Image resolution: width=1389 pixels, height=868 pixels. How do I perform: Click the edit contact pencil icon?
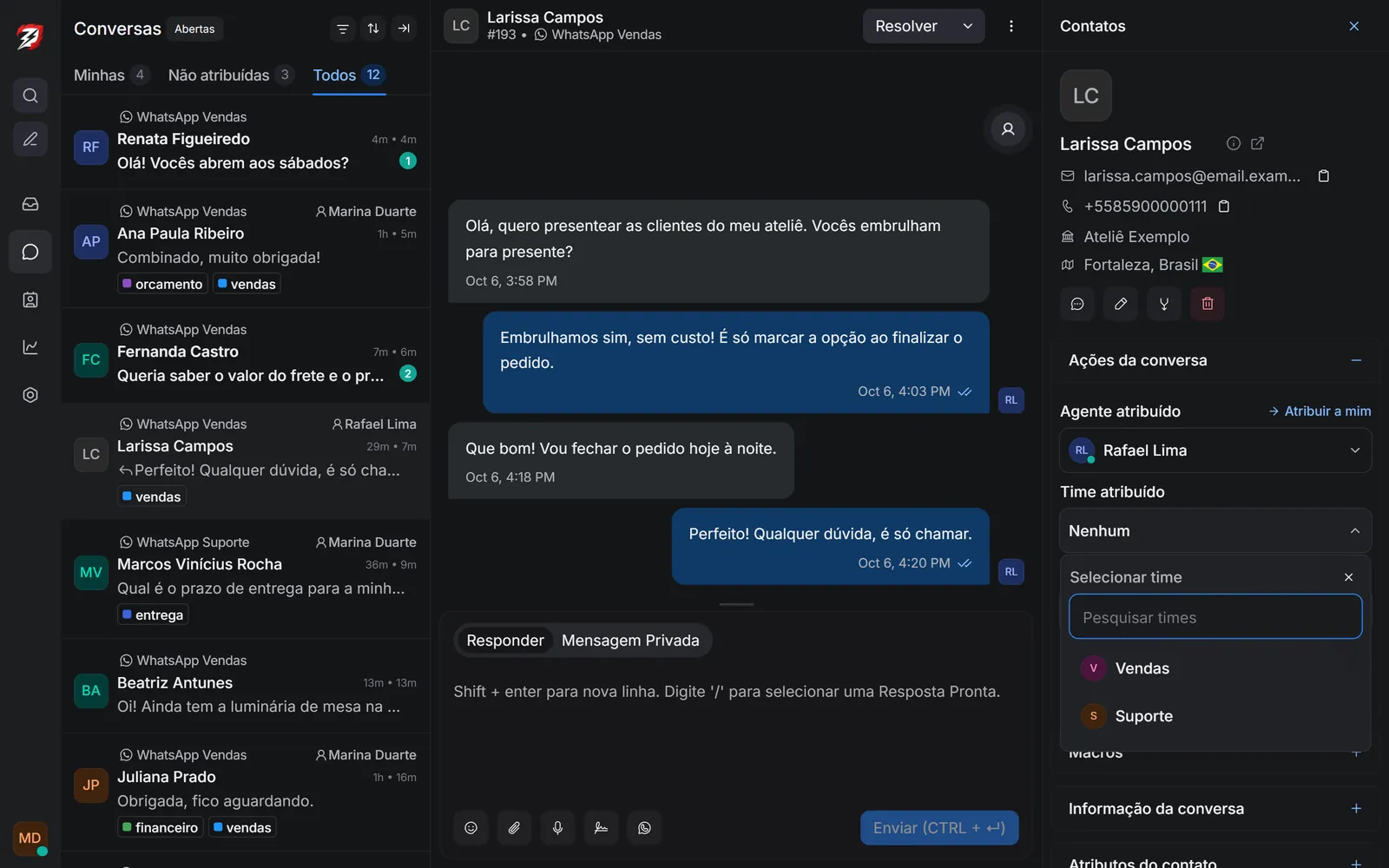[1121, 304]
